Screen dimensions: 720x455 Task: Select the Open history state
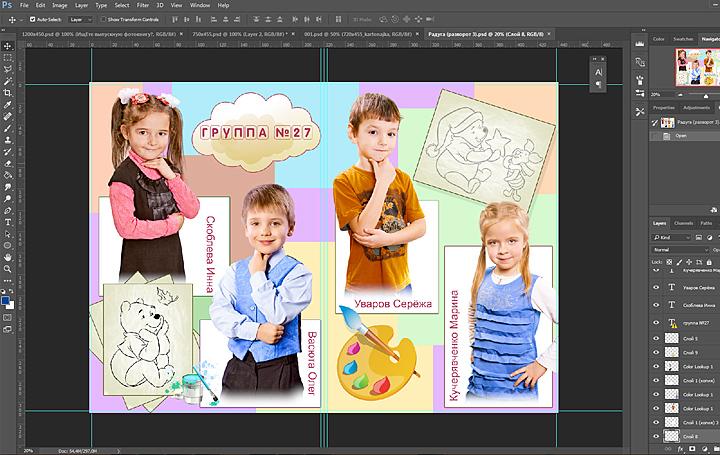click(x=685, y=136)
